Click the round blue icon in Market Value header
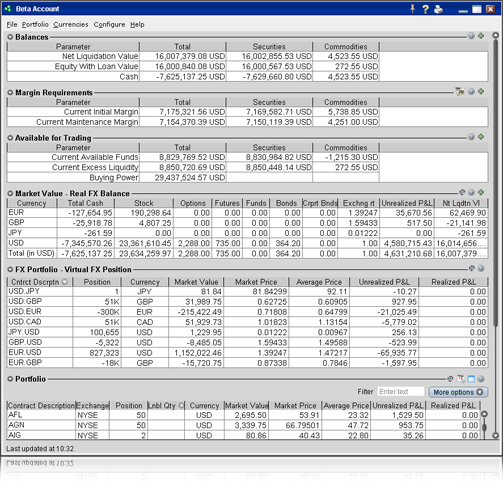Image resolution: width=504 pixels, height=488 pixels. click(471, 192)
